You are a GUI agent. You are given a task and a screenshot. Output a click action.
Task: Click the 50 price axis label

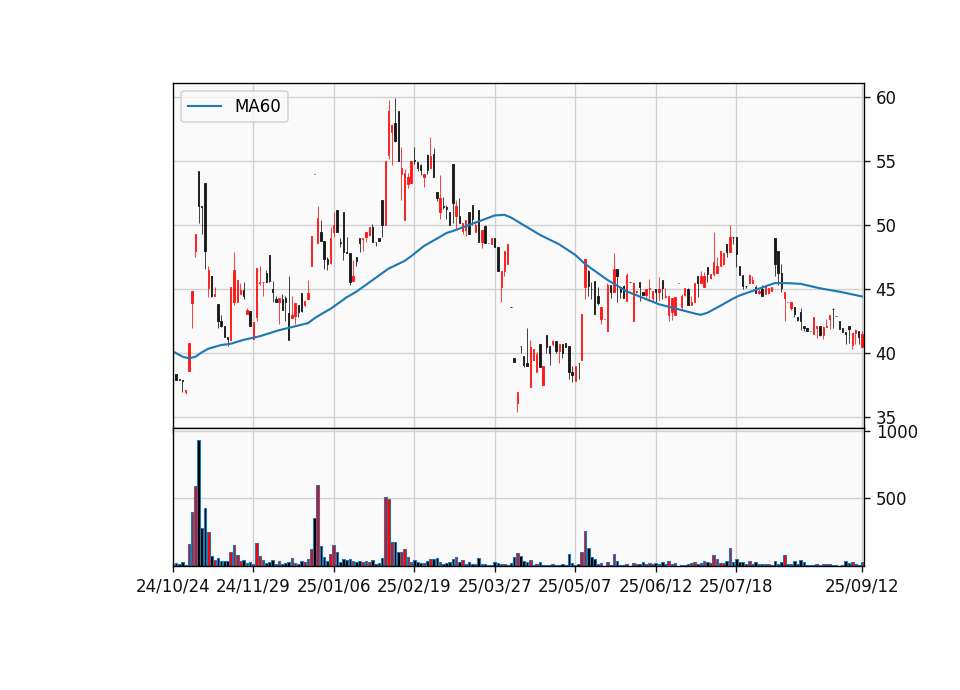pos(885,226)
